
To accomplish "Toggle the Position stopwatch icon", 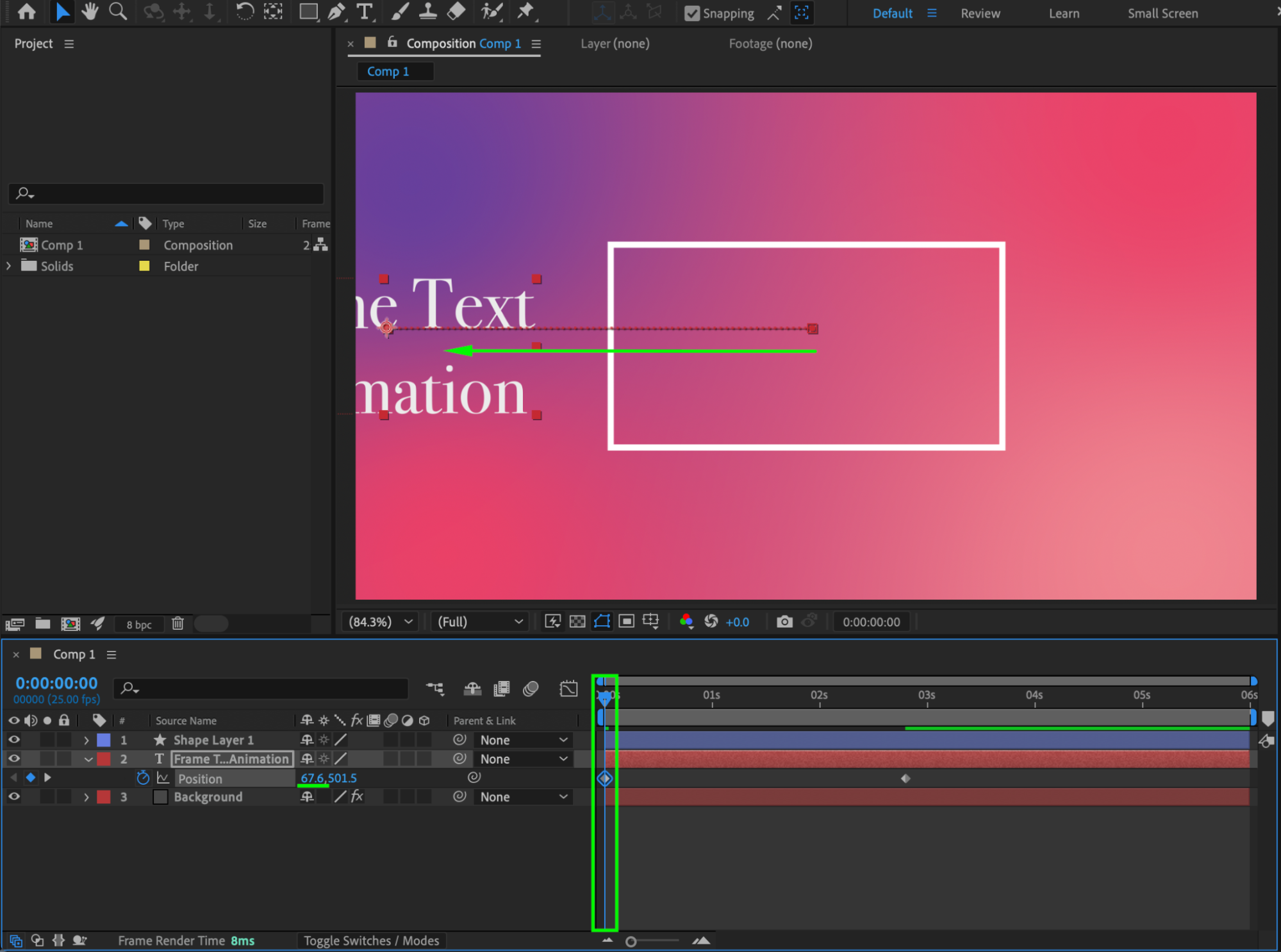I will click(x=143, y=778).
